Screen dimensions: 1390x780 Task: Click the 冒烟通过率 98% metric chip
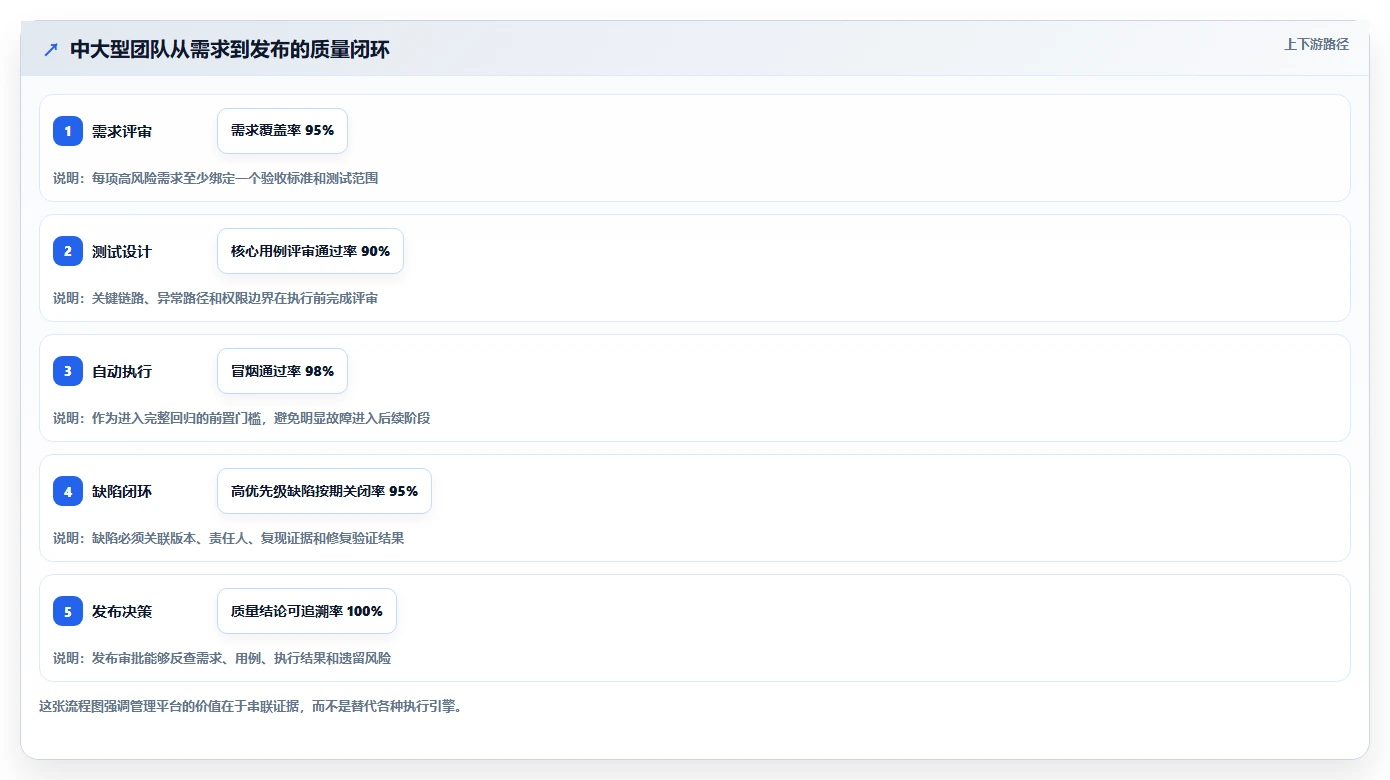[x=282, y=371]
